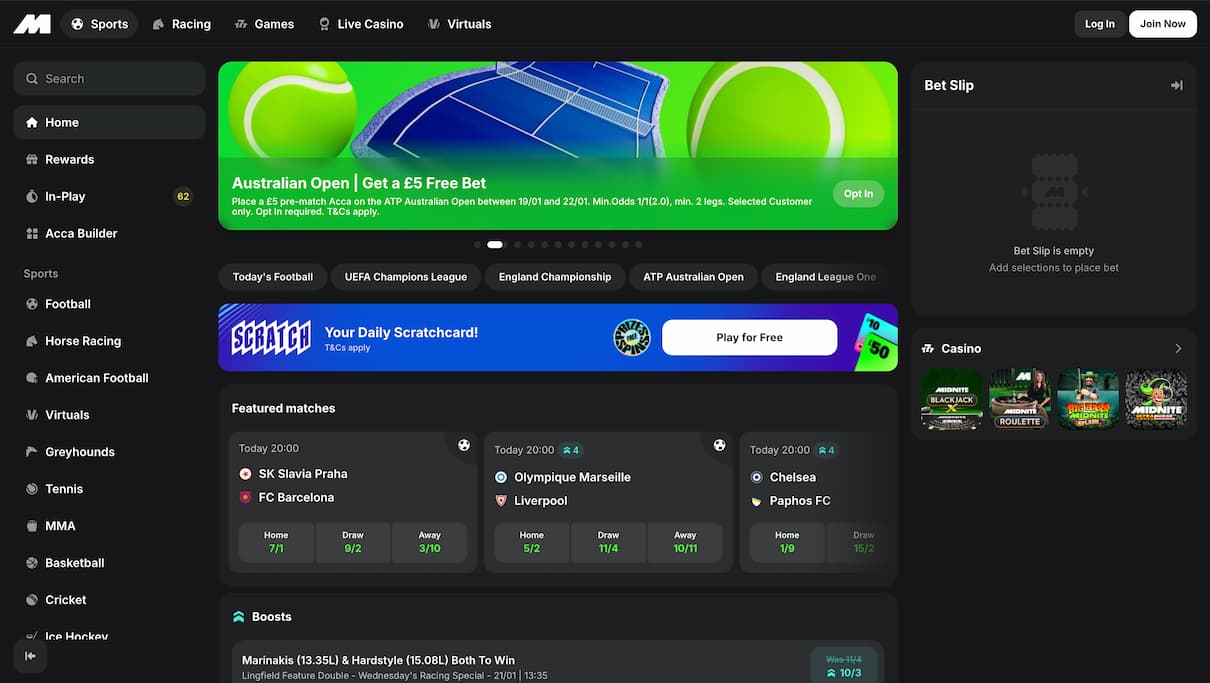Viewport: 1210px width, 683px height.
Task: Select the Draw 11/4 odds for Marseille vs Liverpool
Action: [608, 541]
